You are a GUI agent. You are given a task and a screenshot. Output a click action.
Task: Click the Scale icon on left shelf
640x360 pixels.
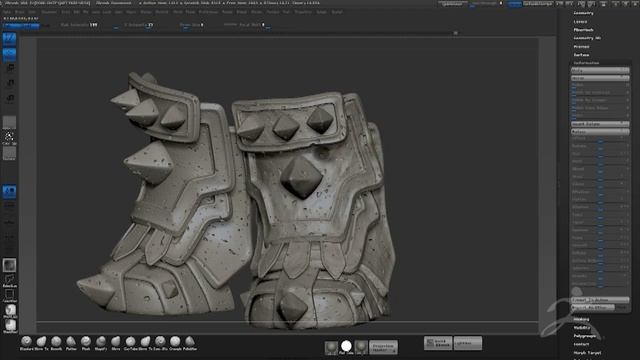pos(10,83)
